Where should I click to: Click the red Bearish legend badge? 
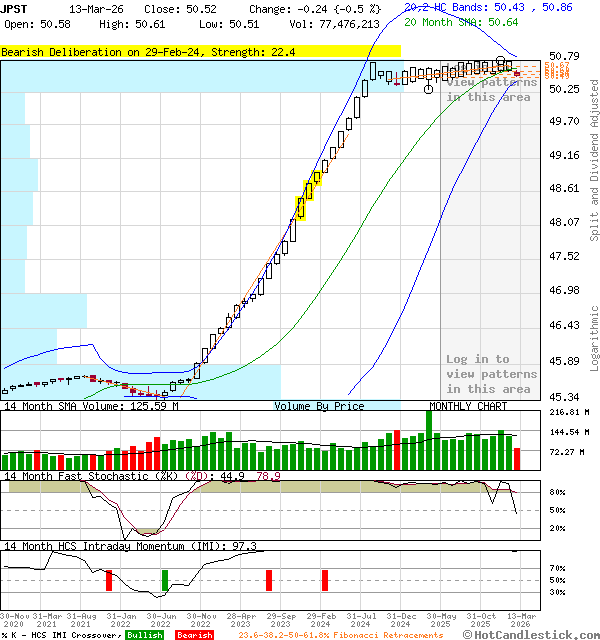(x=194, y=635)
